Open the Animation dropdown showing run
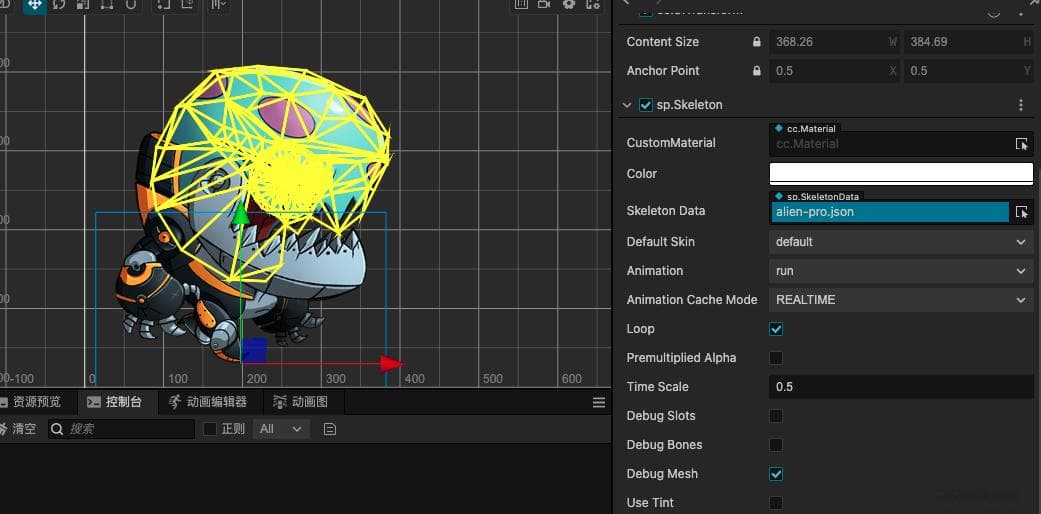The image size is (1041, 514). pyautogui.click(x=901, y=271)
